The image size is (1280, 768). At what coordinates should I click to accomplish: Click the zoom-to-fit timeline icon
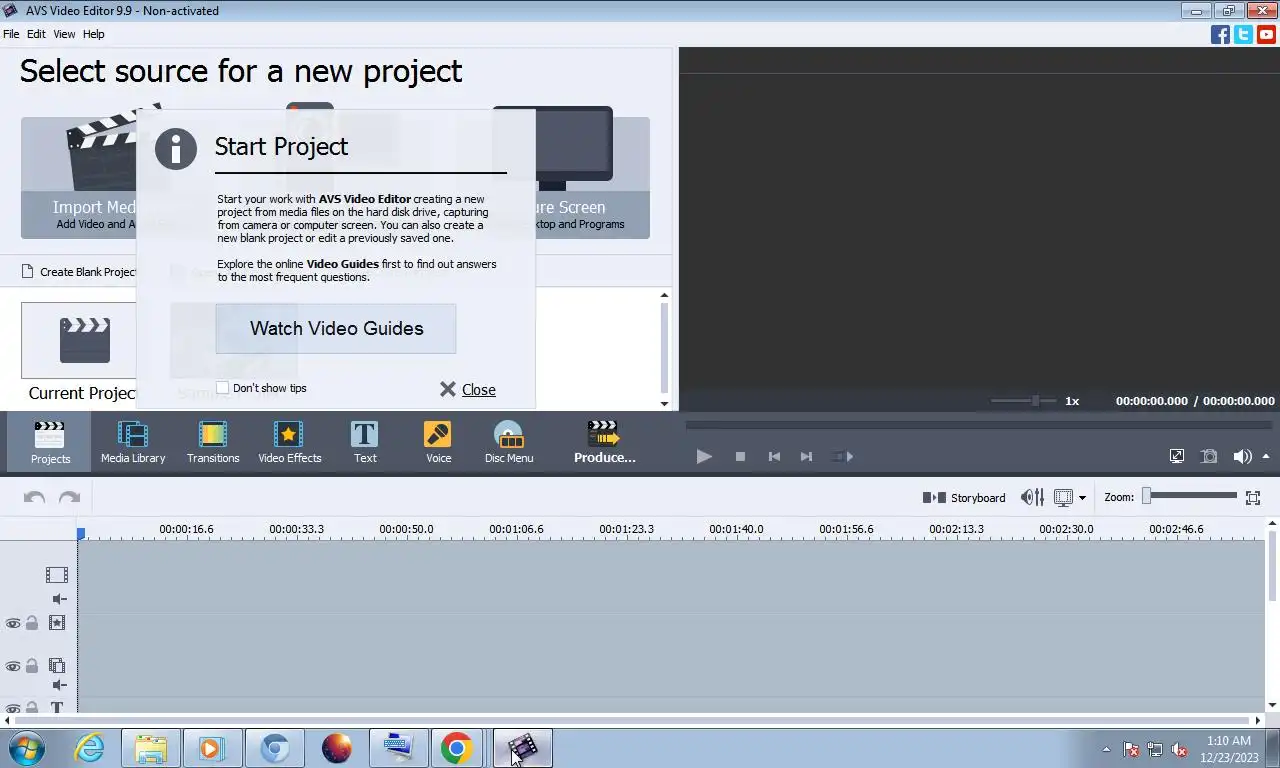[1253, 497]
